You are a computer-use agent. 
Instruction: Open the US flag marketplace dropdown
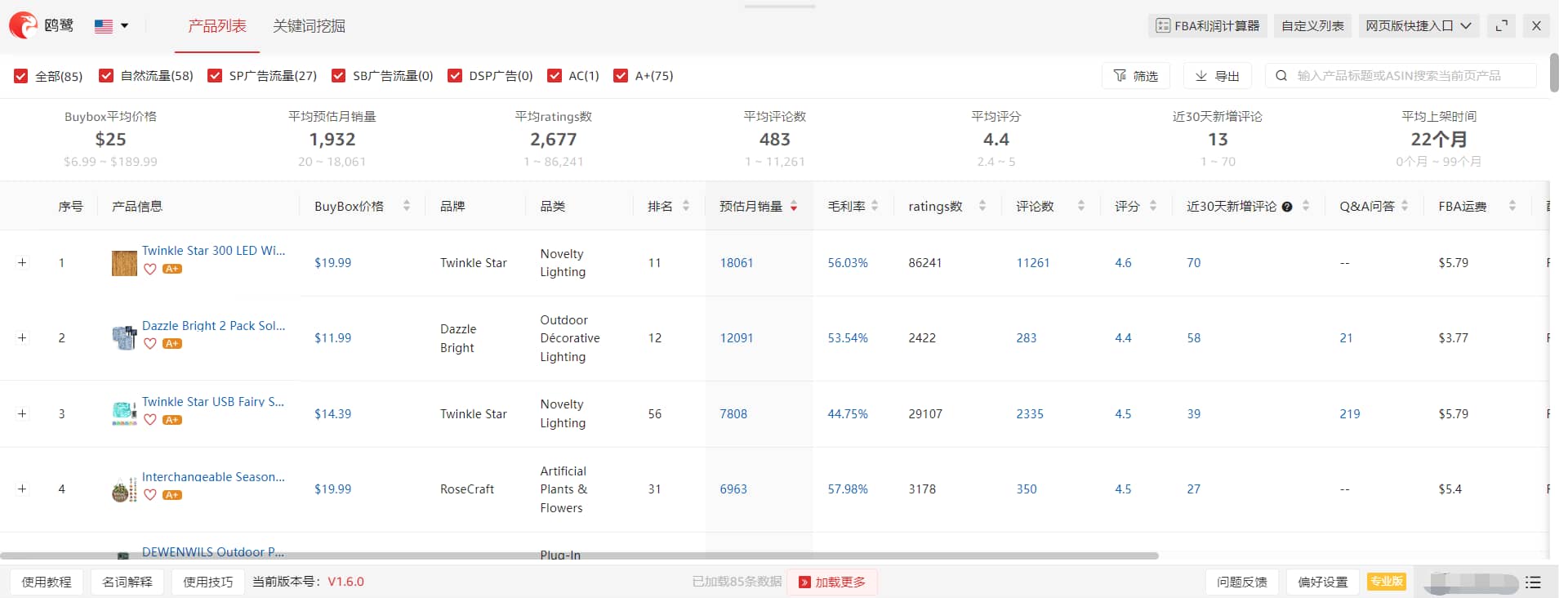click(112, 26)
